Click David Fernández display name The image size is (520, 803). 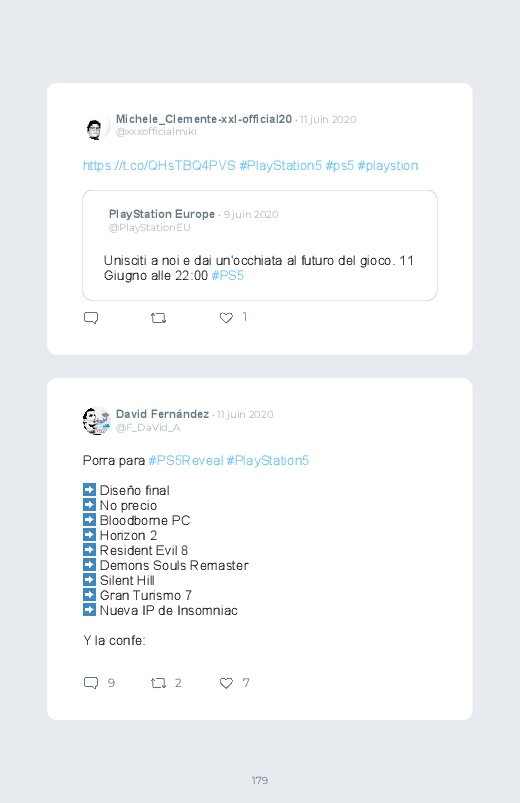(x=162, y=414)
